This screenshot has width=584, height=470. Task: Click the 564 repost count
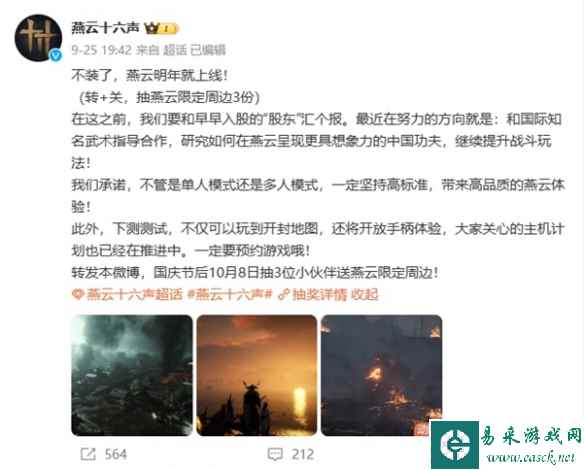[115, 454]
